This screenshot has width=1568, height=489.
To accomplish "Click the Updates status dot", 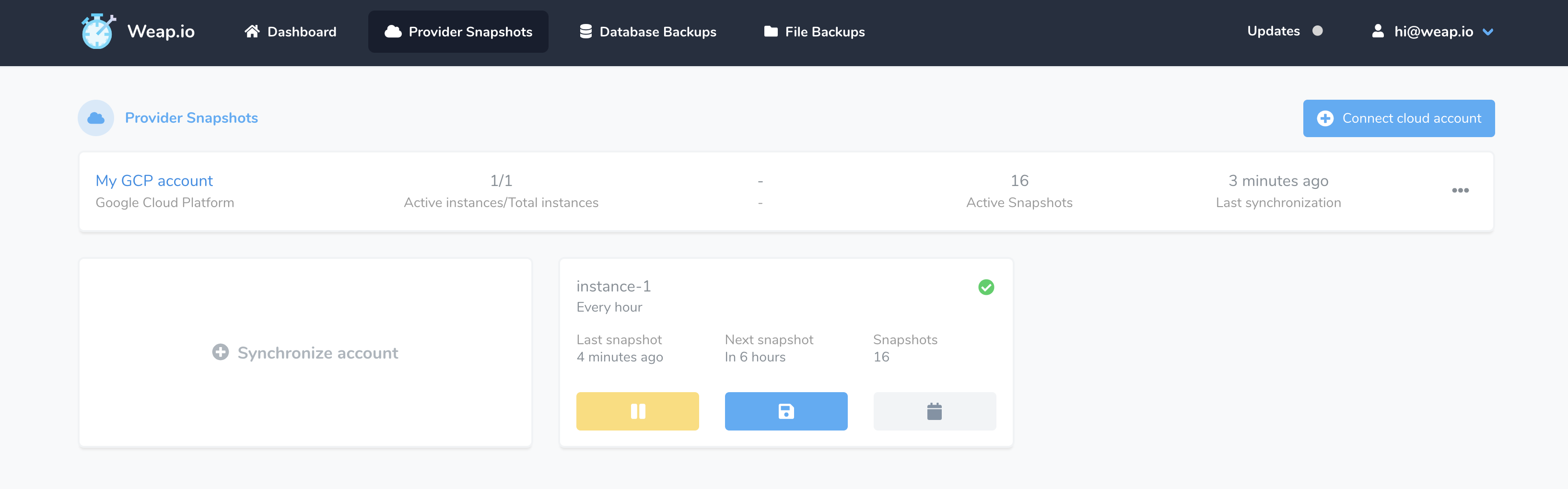I will 1317,31.
